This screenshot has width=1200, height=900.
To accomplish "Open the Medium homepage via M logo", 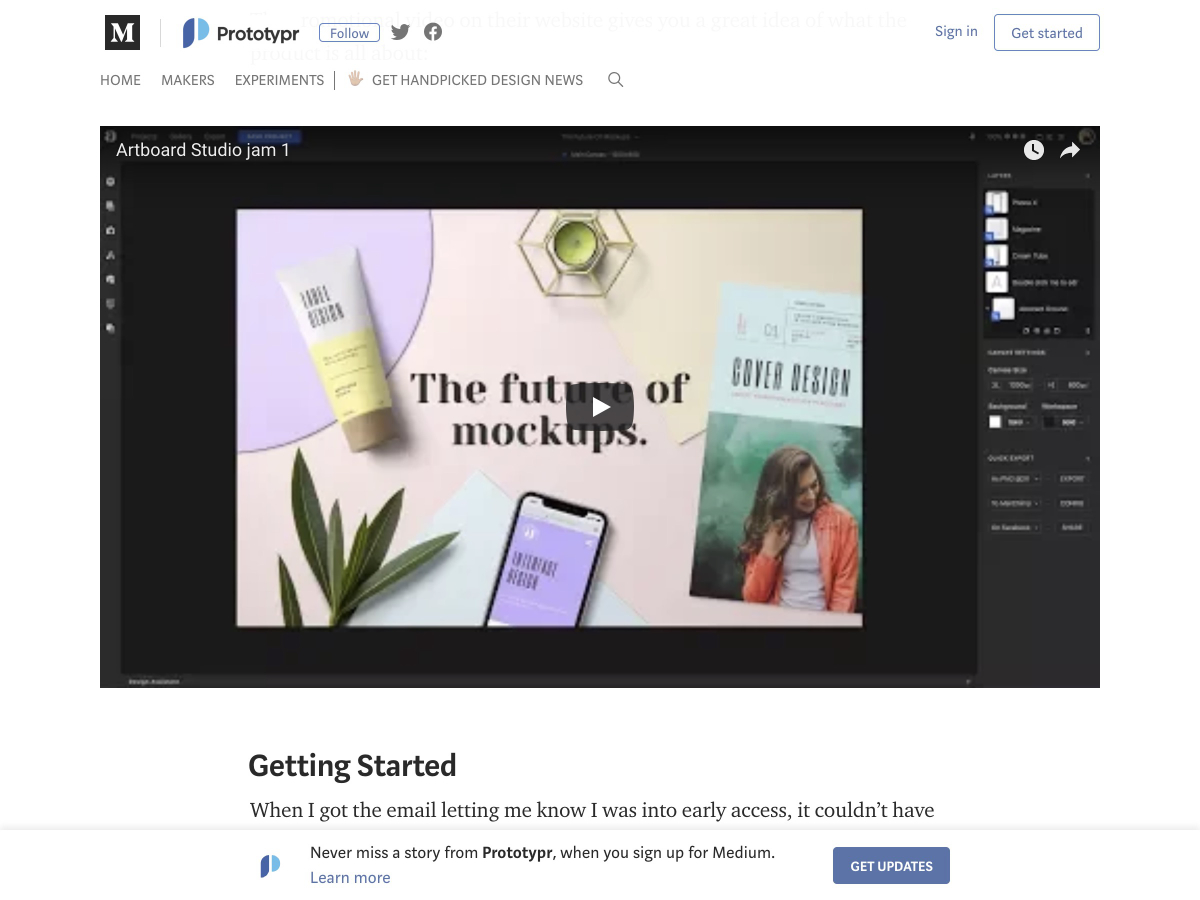I will click(x=122, y=33).
